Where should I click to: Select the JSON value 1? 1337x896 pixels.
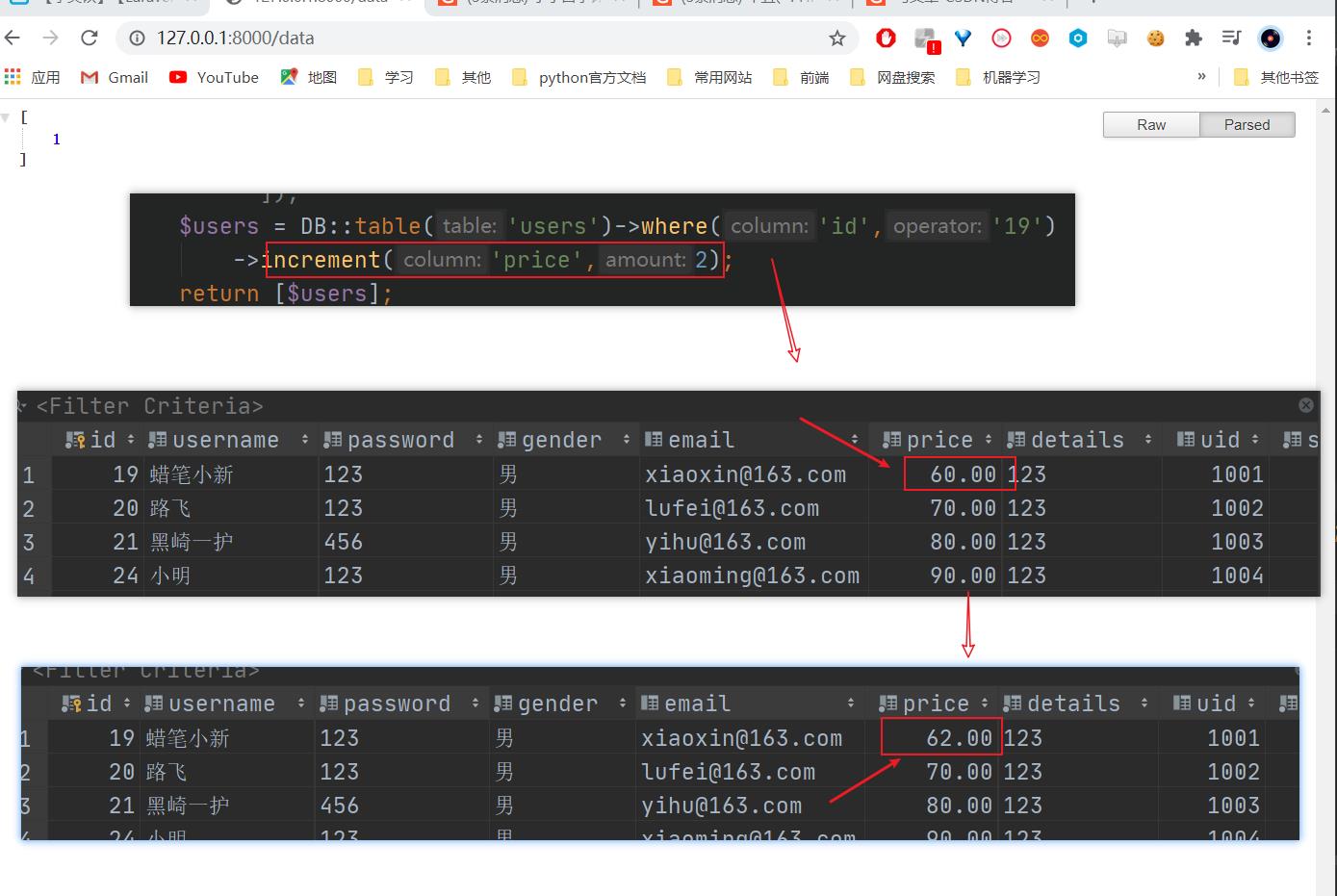[56, 139]
